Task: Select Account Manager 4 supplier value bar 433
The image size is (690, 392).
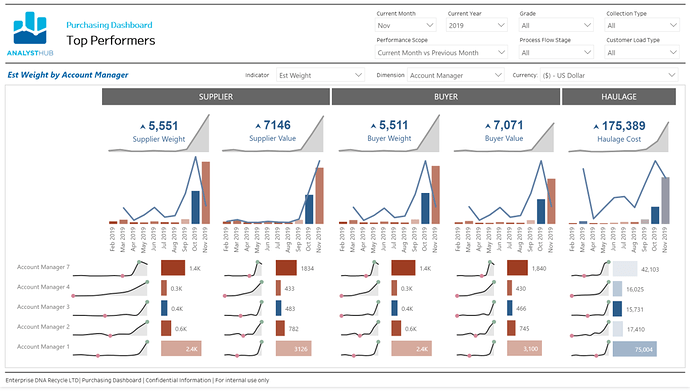Action: point(278,288)
